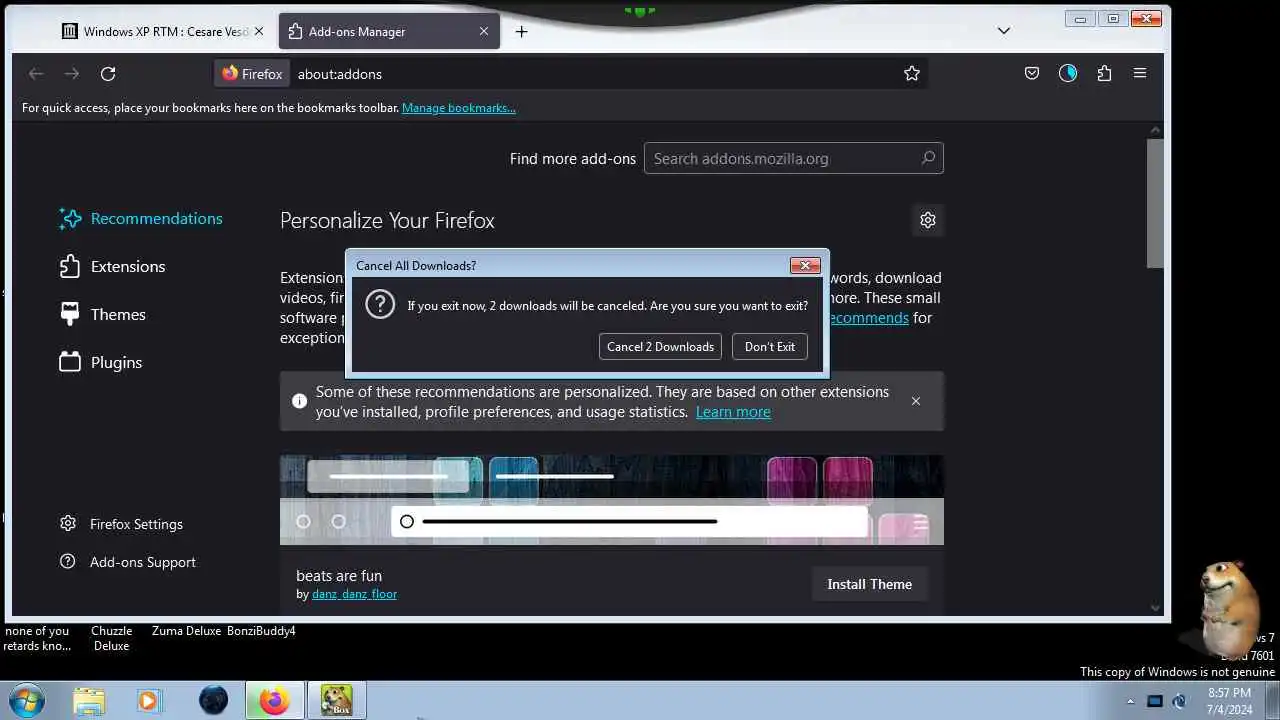The height and width of the screenshot is (720, 1280).
Task: Select the Chuzzle Deluxe desktop icon
Action: coord(111,638)
